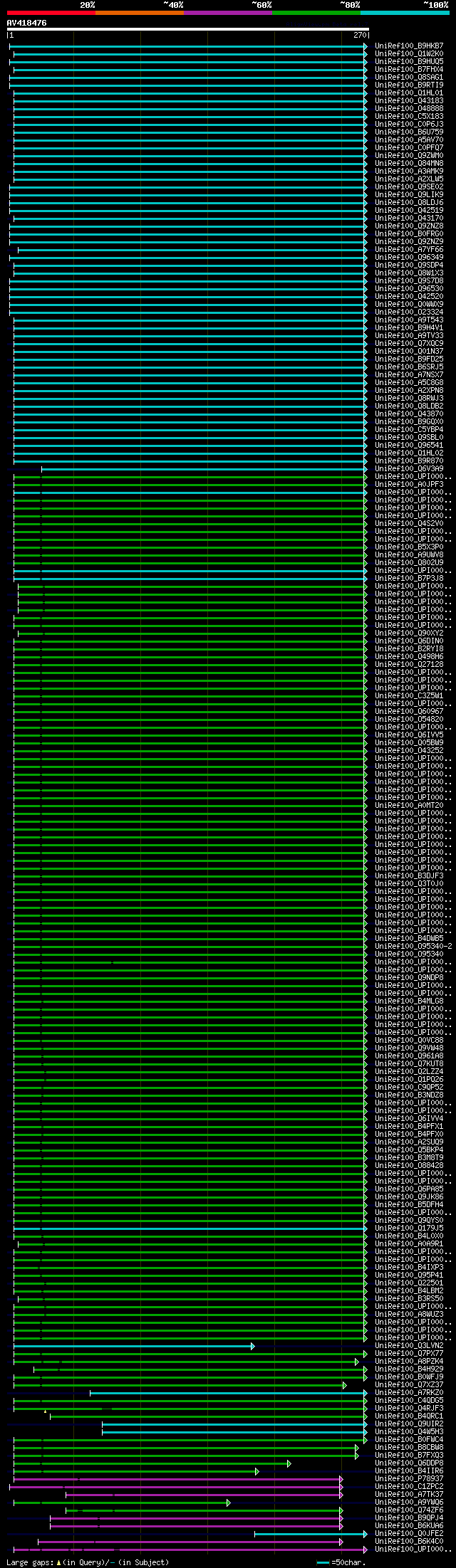The width and height of the screenshot is (456, 1568).
Task: Select label UniRef100_Q6IVV5
Action: pos(409,735)
